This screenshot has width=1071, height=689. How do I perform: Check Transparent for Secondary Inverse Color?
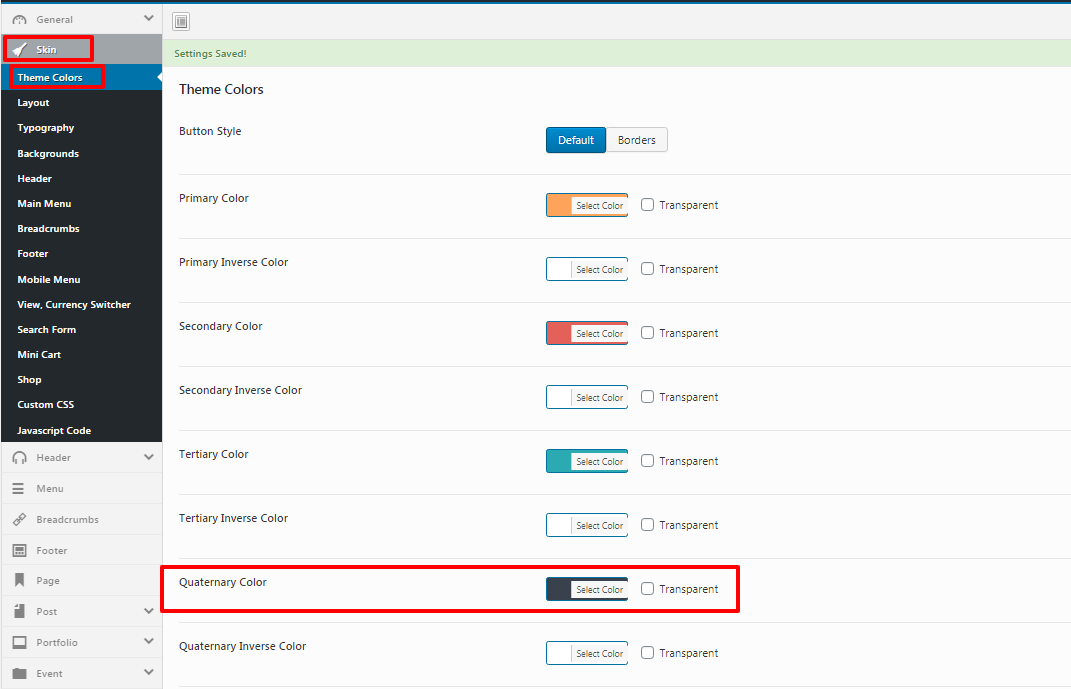click(x=648, y=397)
